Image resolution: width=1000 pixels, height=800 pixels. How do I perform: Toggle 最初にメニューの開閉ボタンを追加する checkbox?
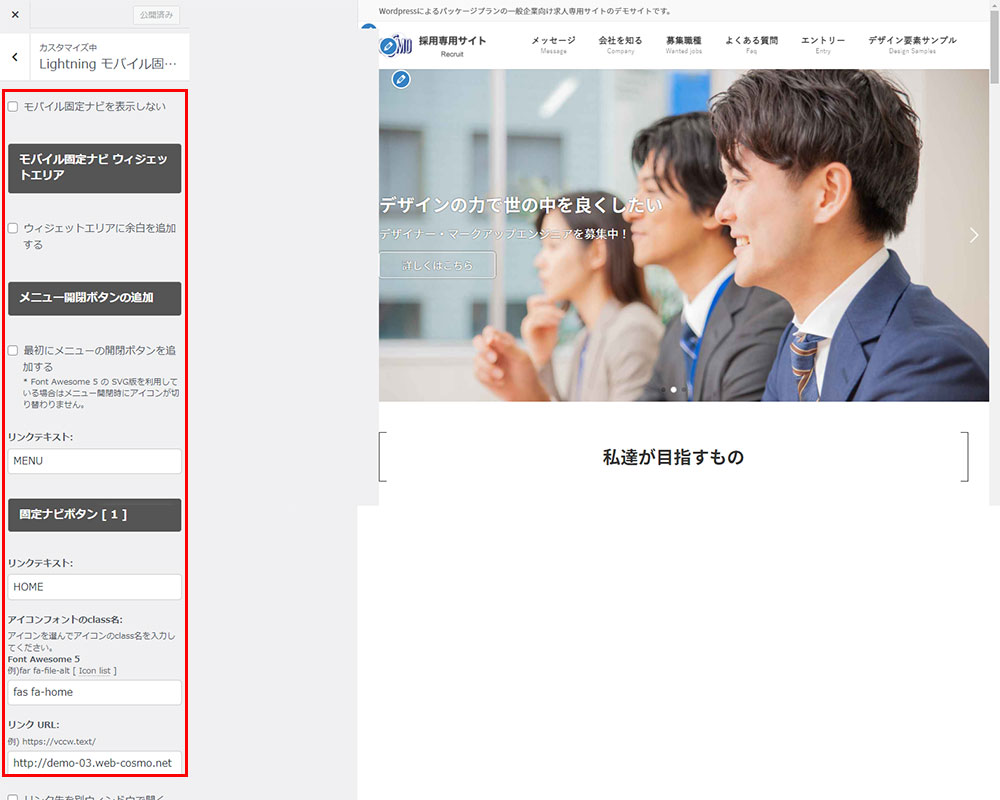[x=13, y=351]
